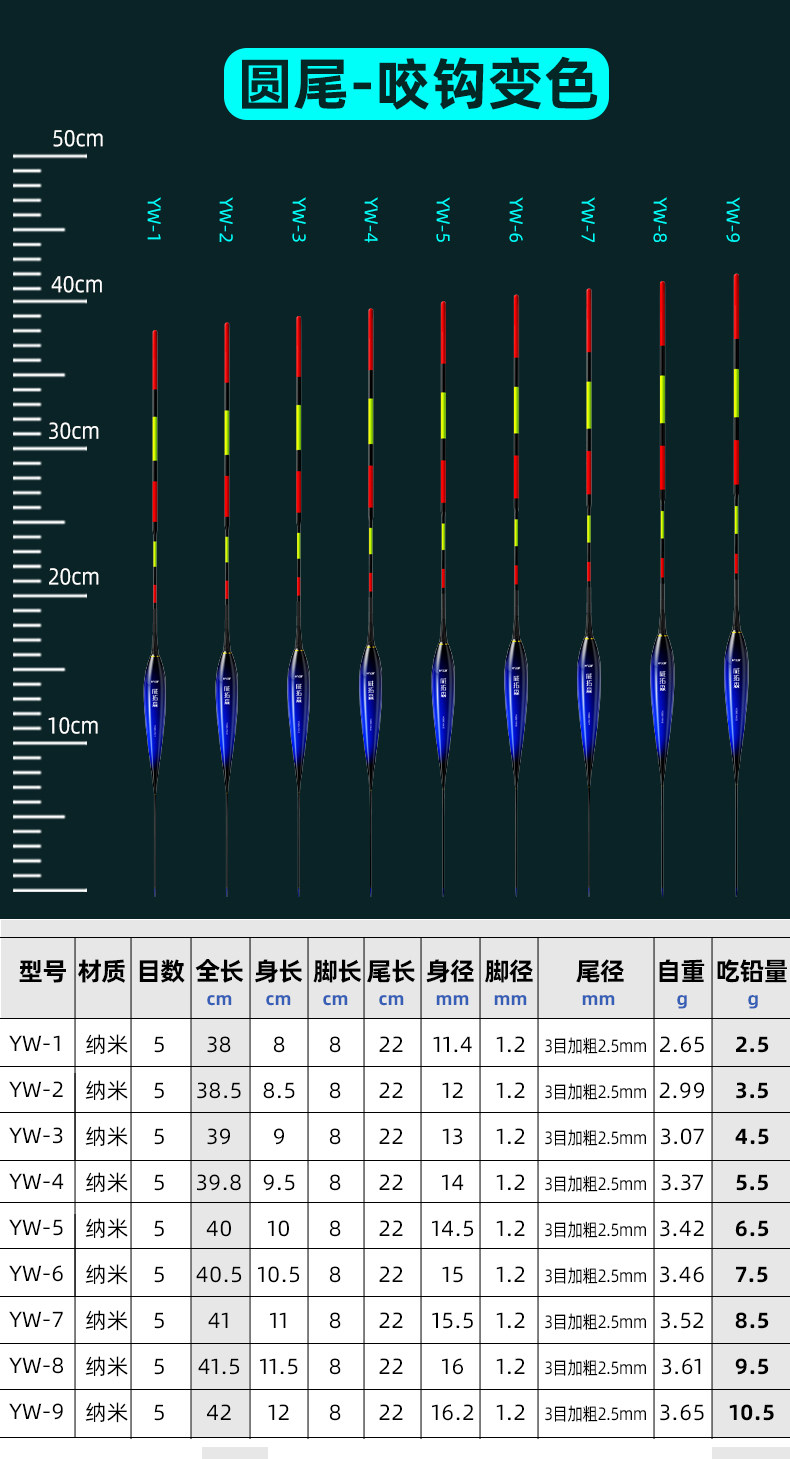The width and height of the screenshot is (790, 1459).
Task: Click the total length value 38.5
Action: (x=219, y=1090)
